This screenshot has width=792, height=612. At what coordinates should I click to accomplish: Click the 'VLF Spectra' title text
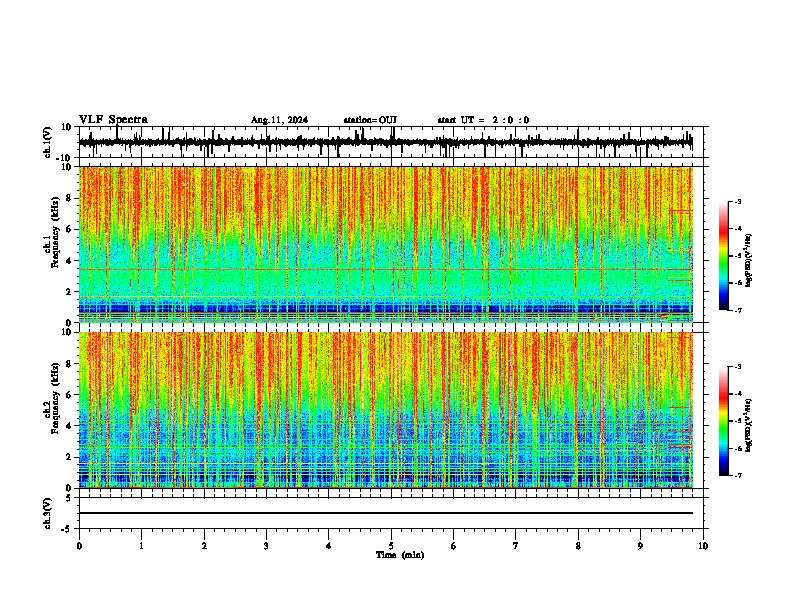pyautogui.click(x=113, y=120)
